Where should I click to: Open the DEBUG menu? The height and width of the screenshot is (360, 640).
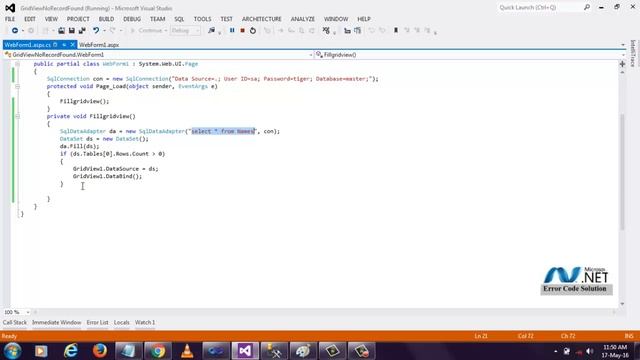pyautogui.click(x=132, y=19)
